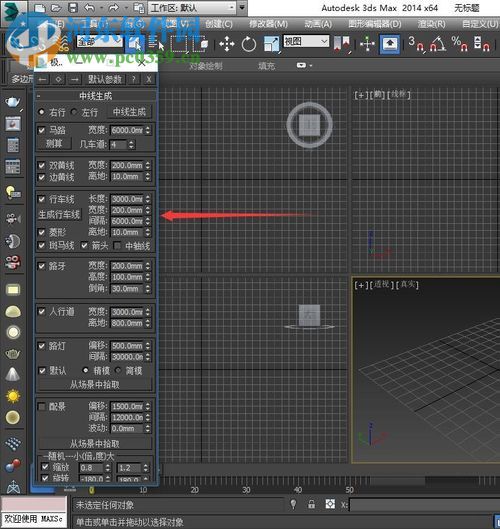Click the Save File floppy icon
Screen dimensions: 500x529
coord(73,8)
